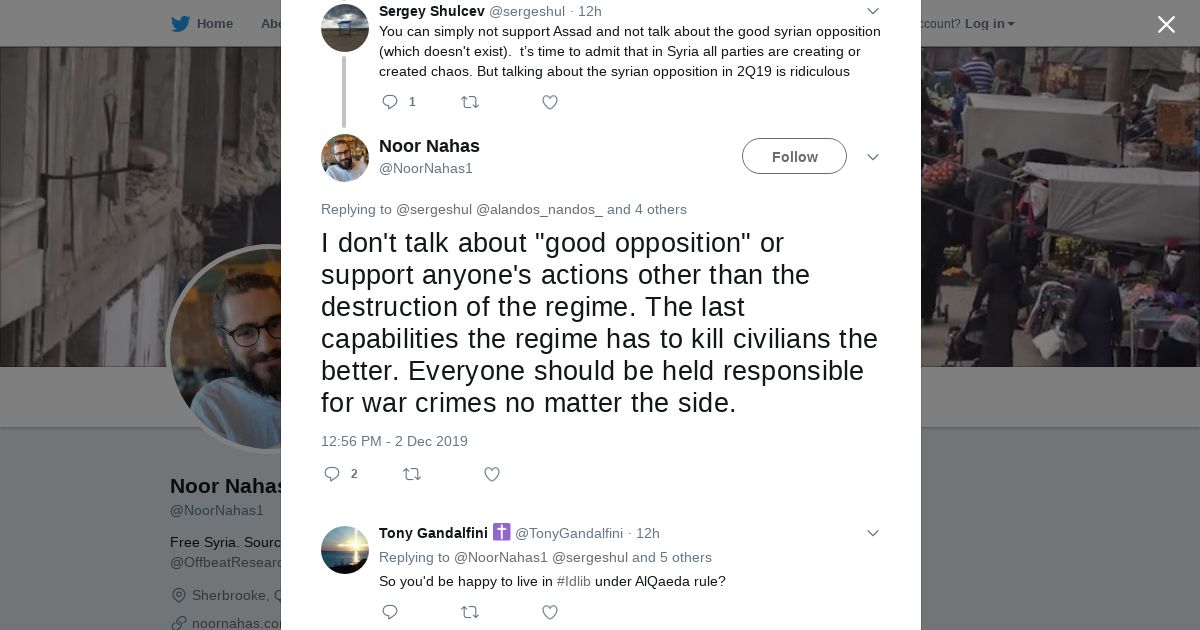Reply to Noor Nahas's main tweet
Image resolution: width=1200 pixels, height=630 pixels.
(333, 474)
